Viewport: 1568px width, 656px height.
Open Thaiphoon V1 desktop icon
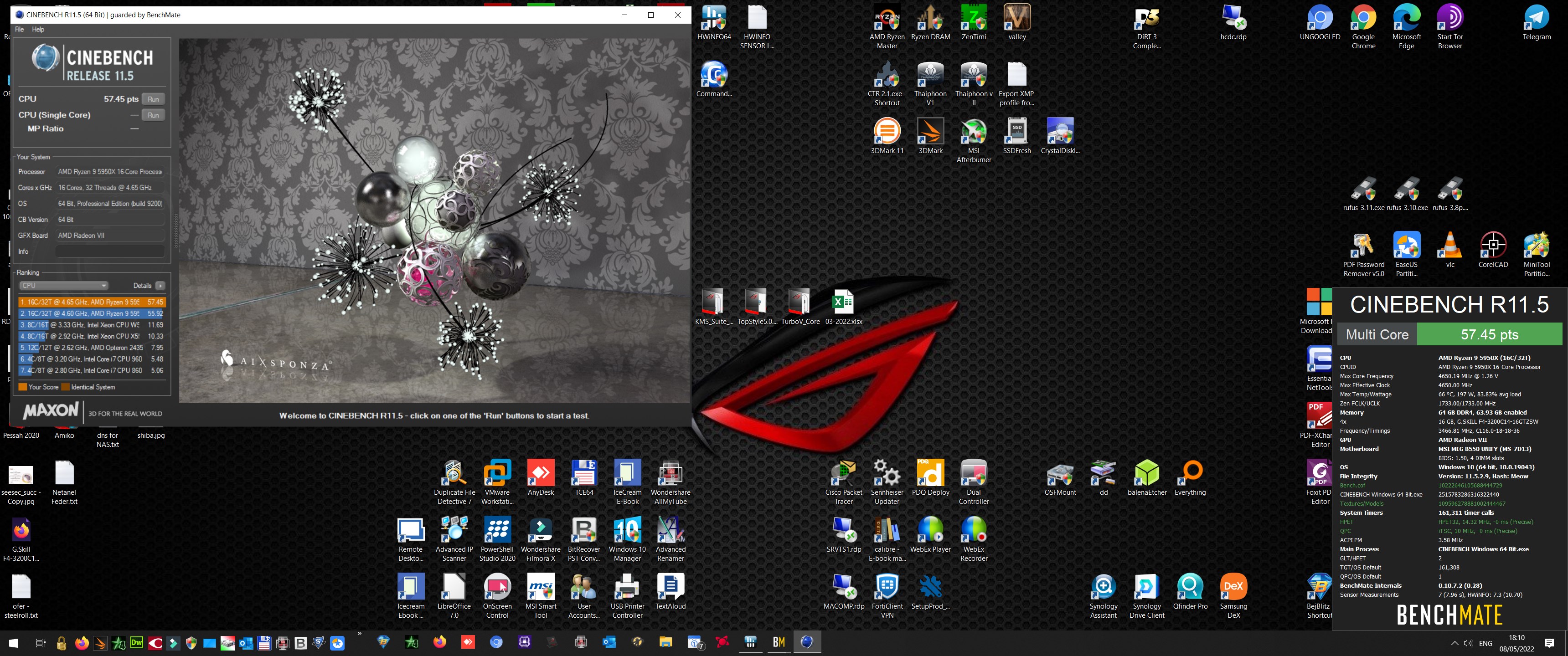click(930, 84)
